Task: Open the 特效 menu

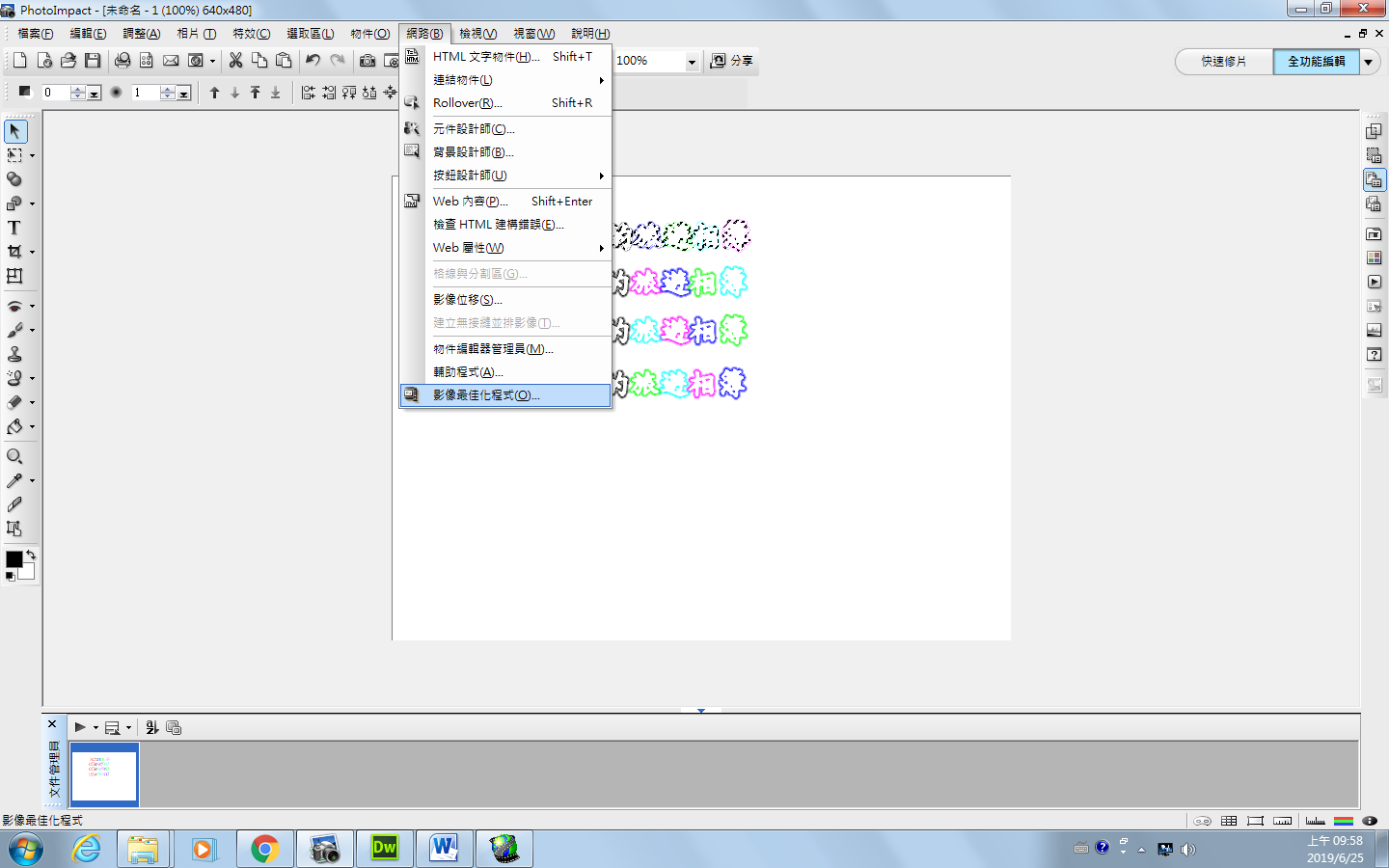Action: click(x=251, y=34)
